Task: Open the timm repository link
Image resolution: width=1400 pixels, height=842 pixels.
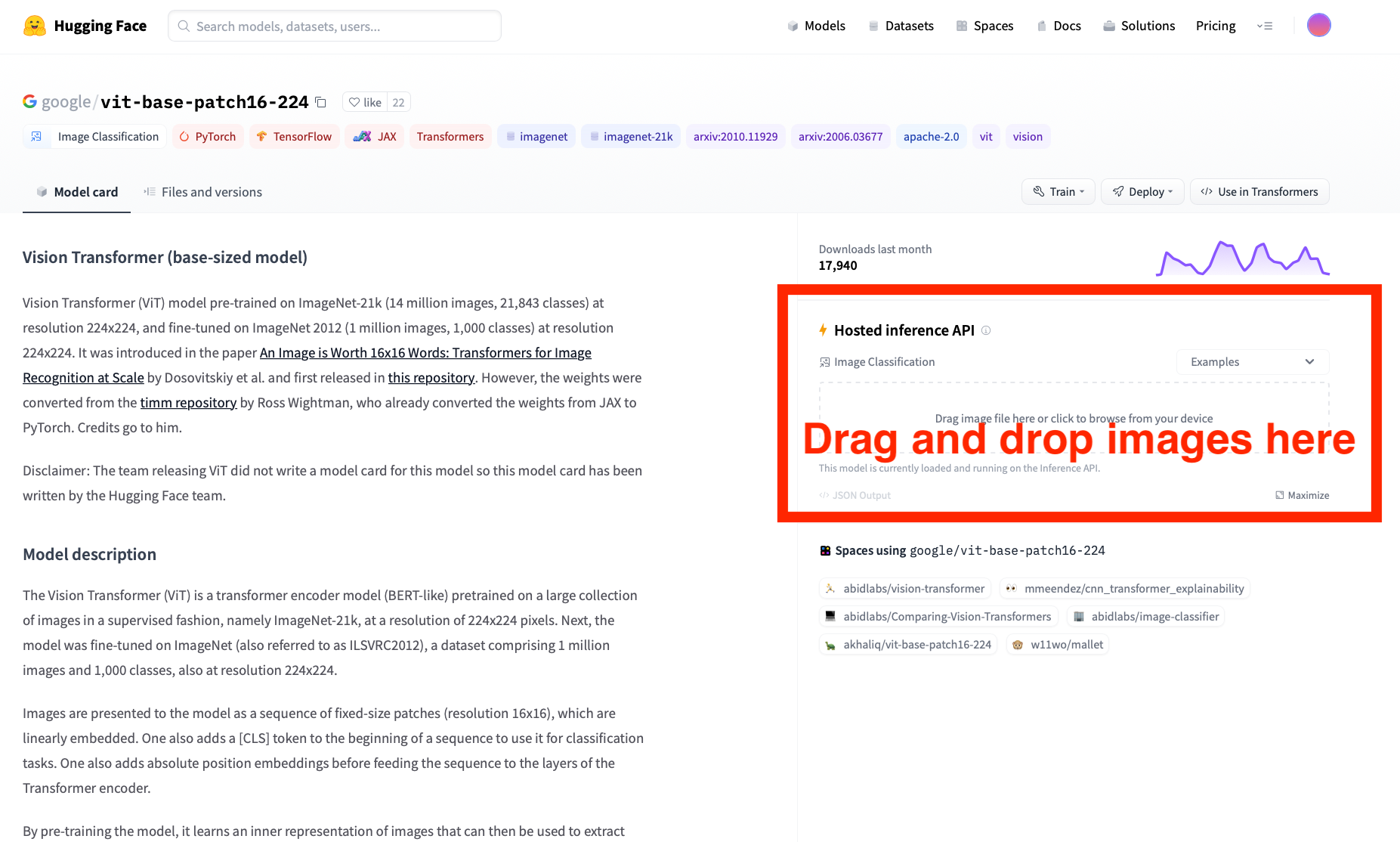Action: (x=188, y=403)
